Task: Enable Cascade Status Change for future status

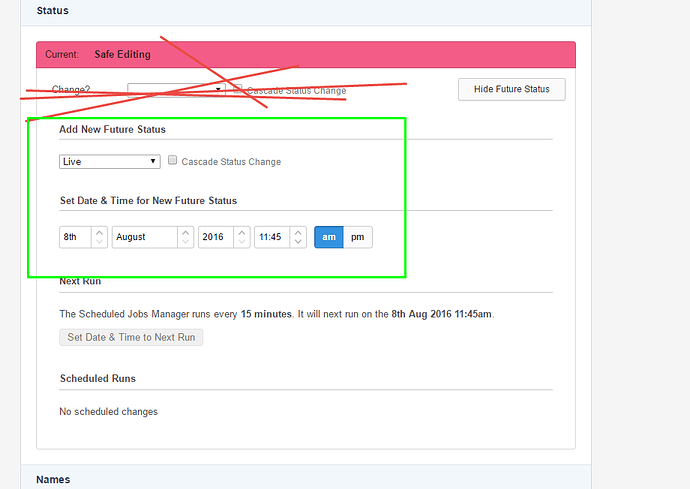Action: 173,161
